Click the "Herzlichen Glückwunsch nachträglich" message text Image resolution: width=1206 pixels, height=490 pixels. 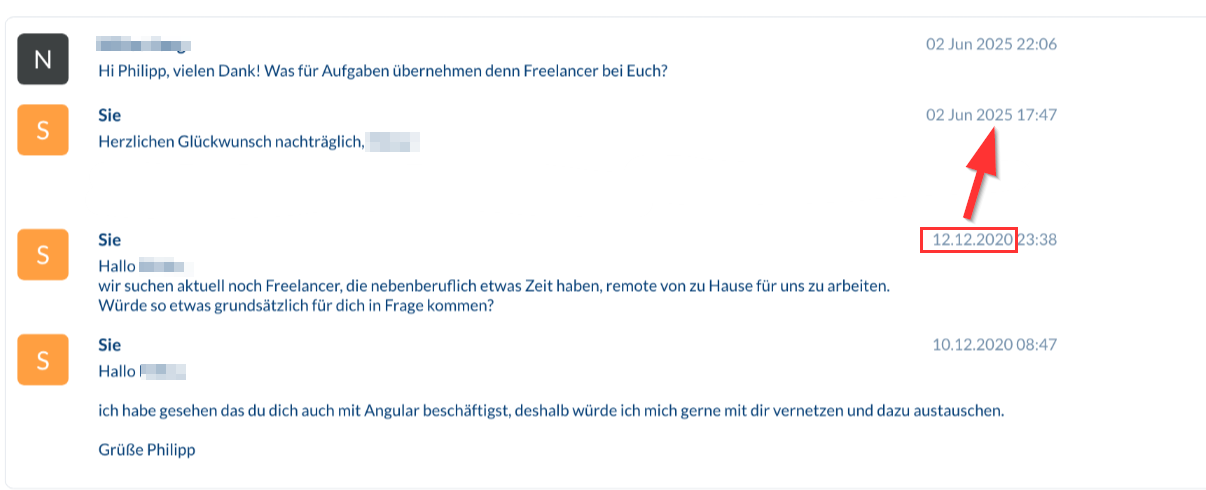230,142
